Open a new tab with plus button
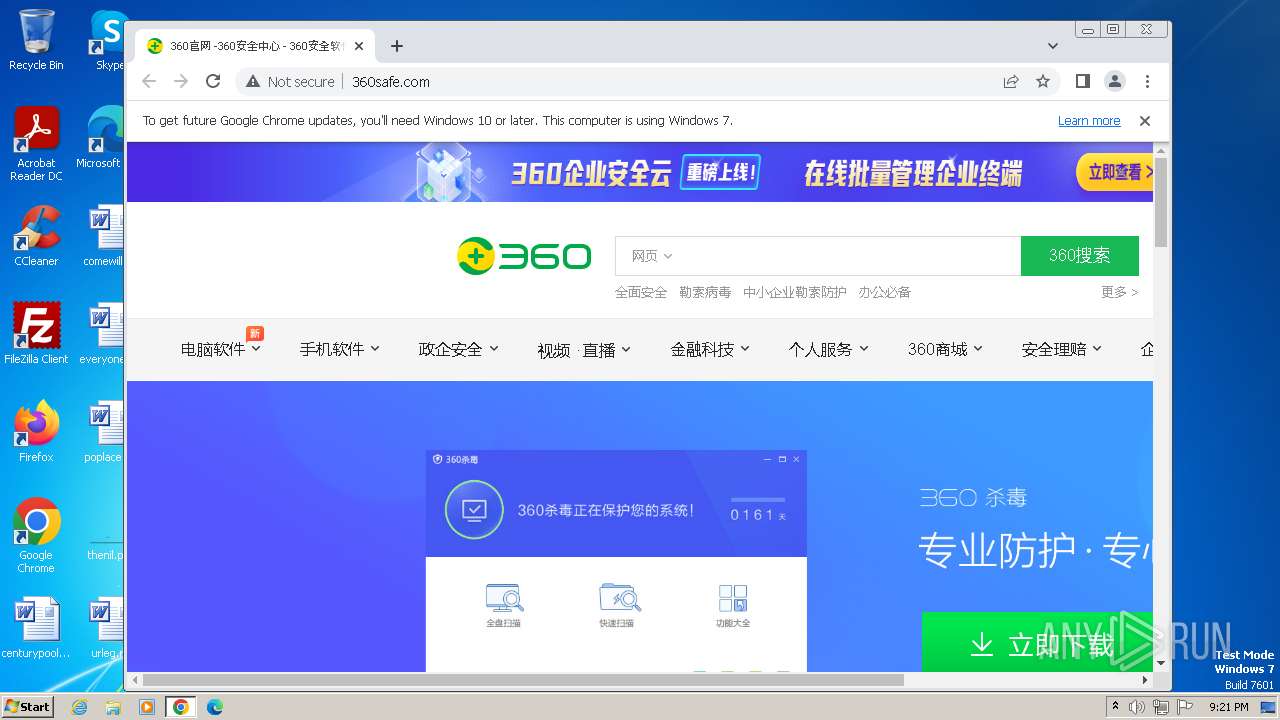Image resolution: width=1280 pixels, height=720 pixels. [397, 46]
